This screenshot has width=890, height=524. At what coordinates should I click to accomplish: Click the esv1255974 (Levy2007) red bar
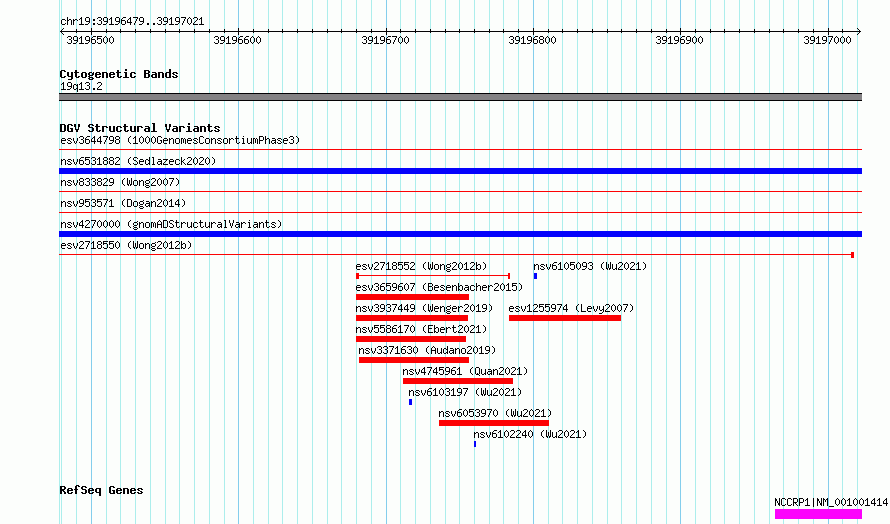click(x=565, y=318)
